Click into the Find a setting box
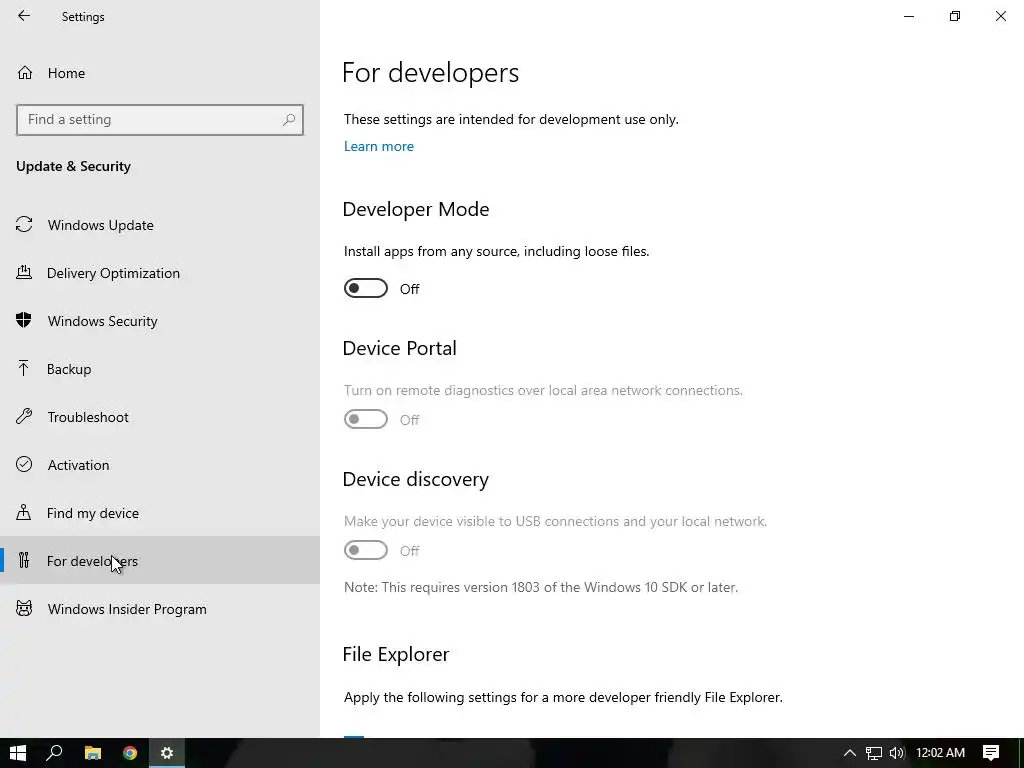 pos(160,120)
